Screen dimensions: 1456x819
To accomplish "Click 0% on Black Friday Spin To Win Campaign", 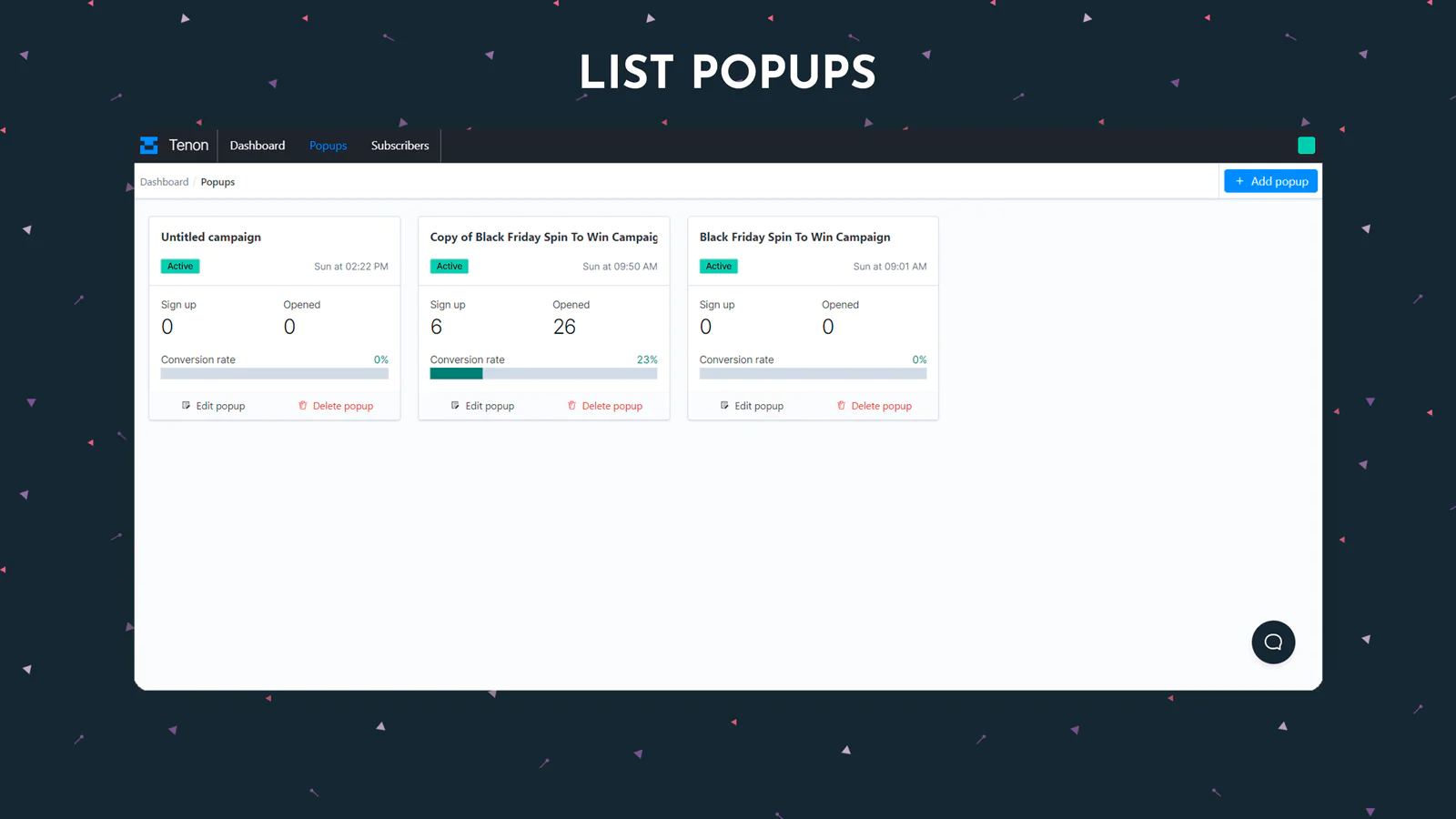I will coord(920,359).
